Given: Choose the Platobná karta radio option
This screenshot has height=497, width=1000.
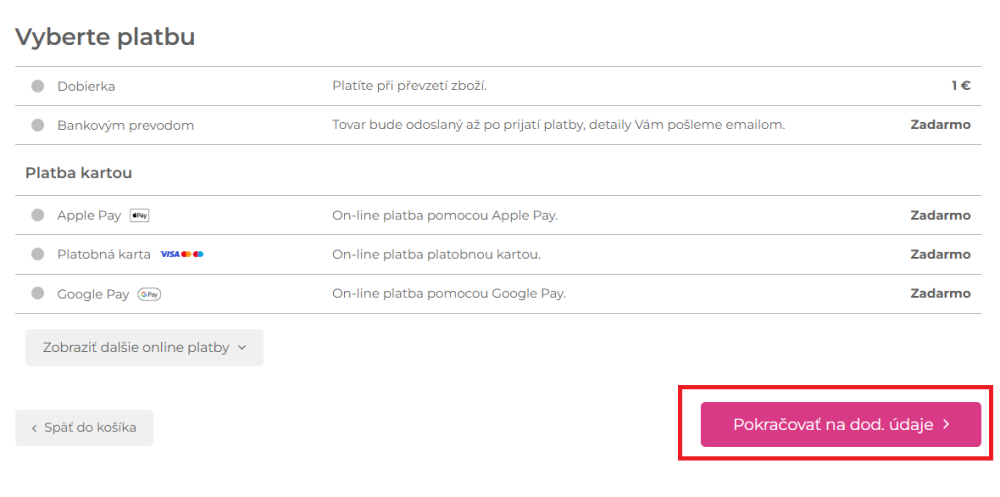Looking at the screenshot, I should (38, 254).
